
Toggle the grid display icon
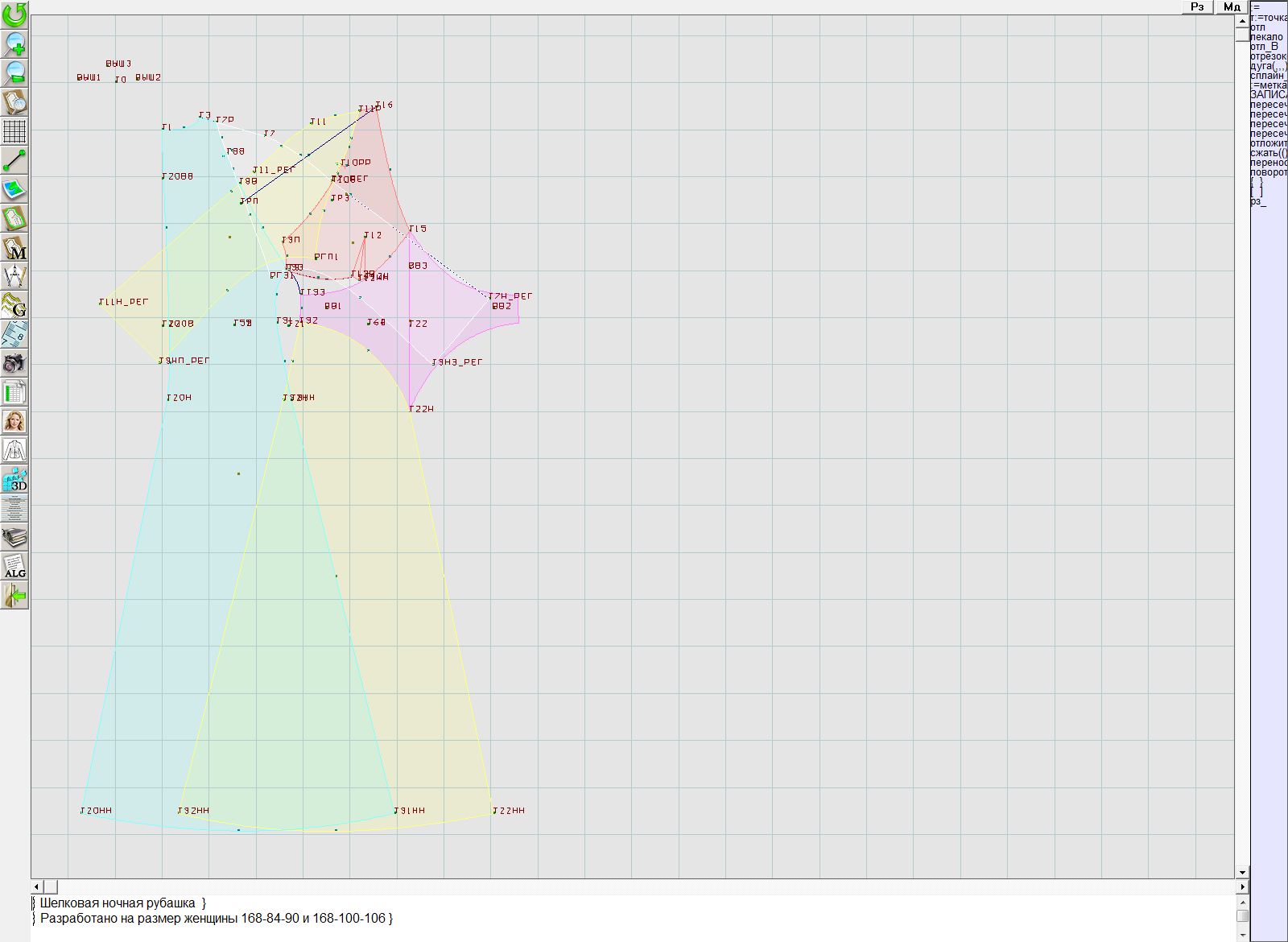pyautogui.click(x=14, y=131)
